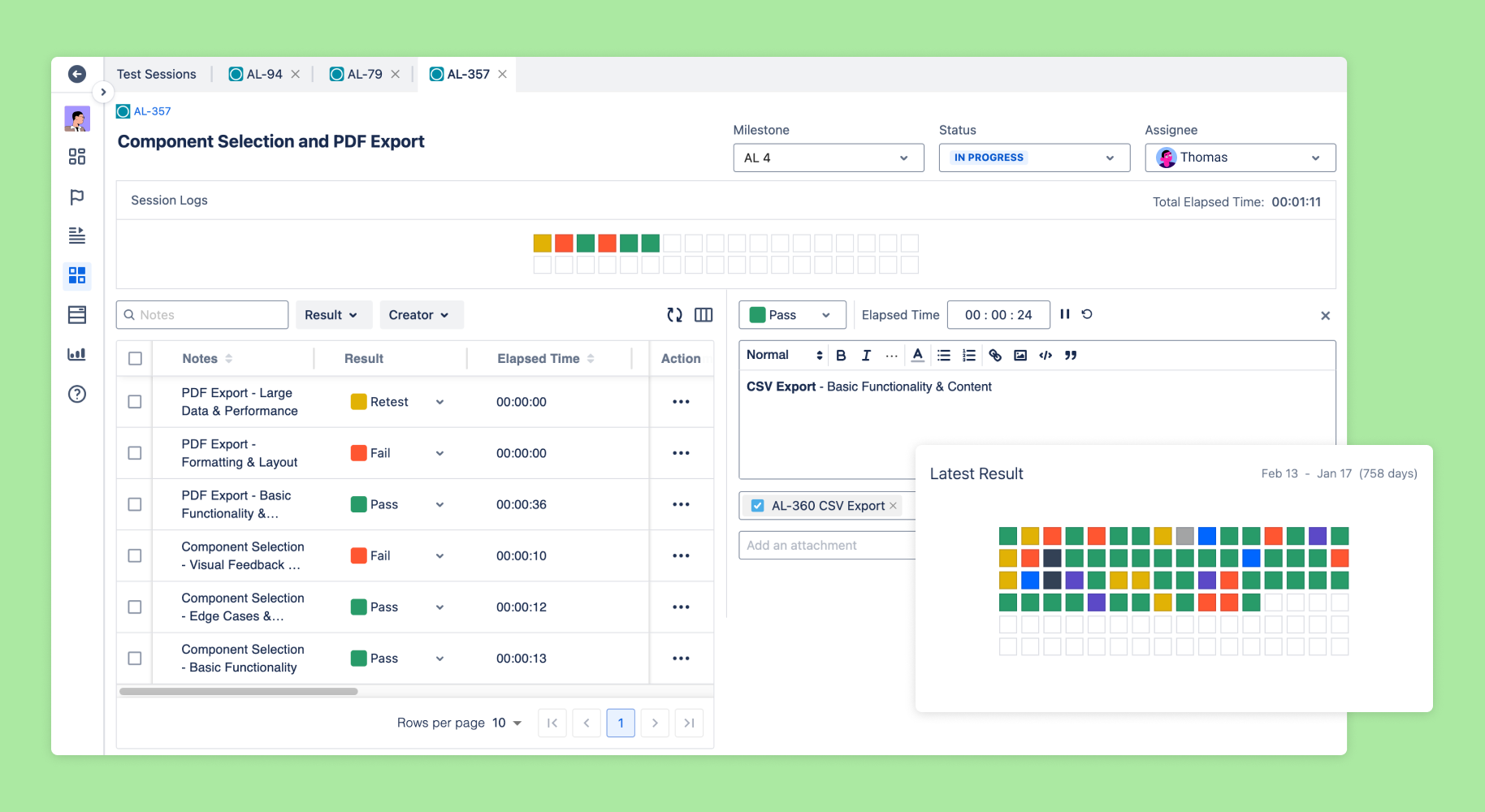Insert a link in the note editor
This screenshot has height=812, width=1485.
(x=995, y=356)
